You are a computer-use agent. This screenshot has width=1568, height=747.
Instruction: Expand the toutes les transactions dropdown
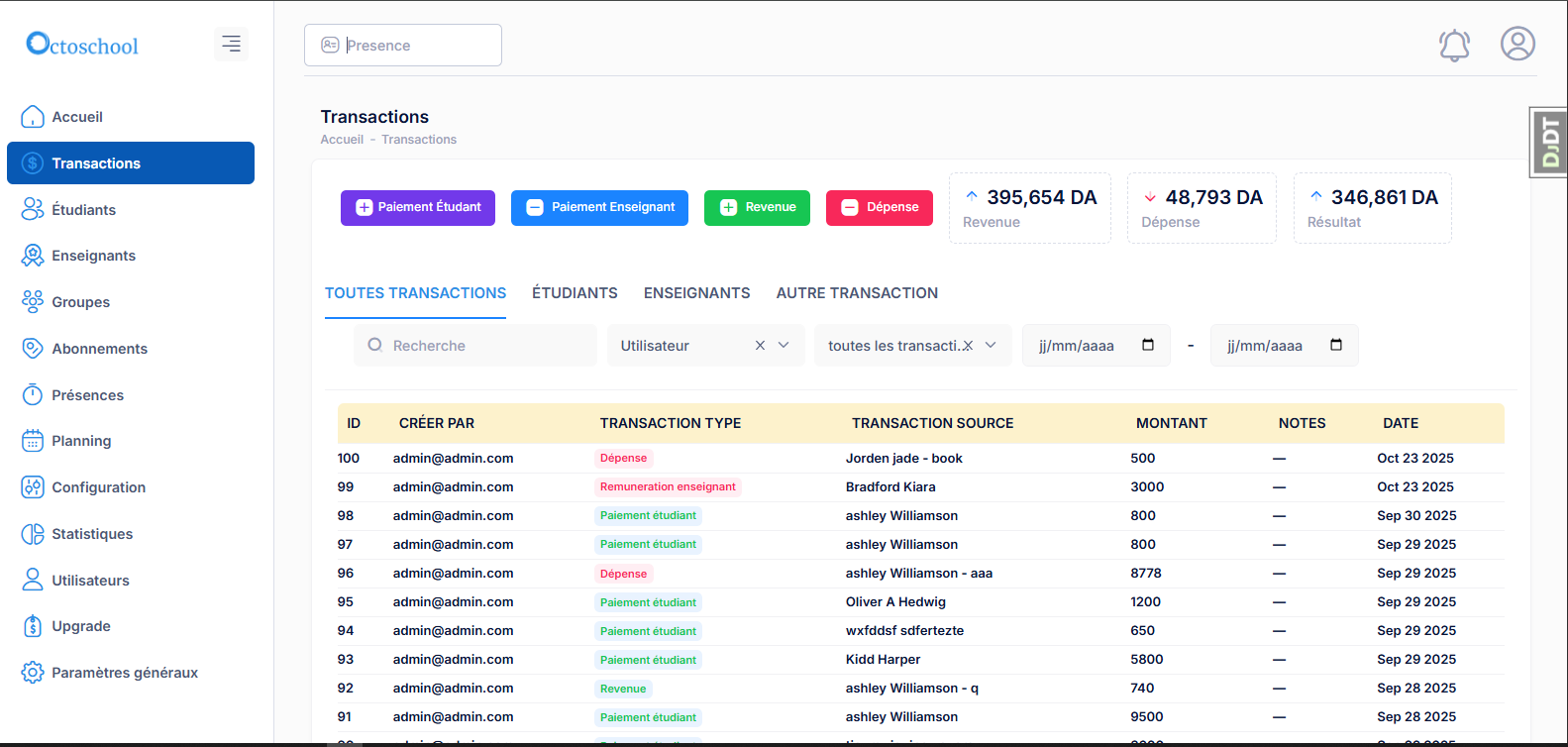pyautogui.click(x=991, y=346)
